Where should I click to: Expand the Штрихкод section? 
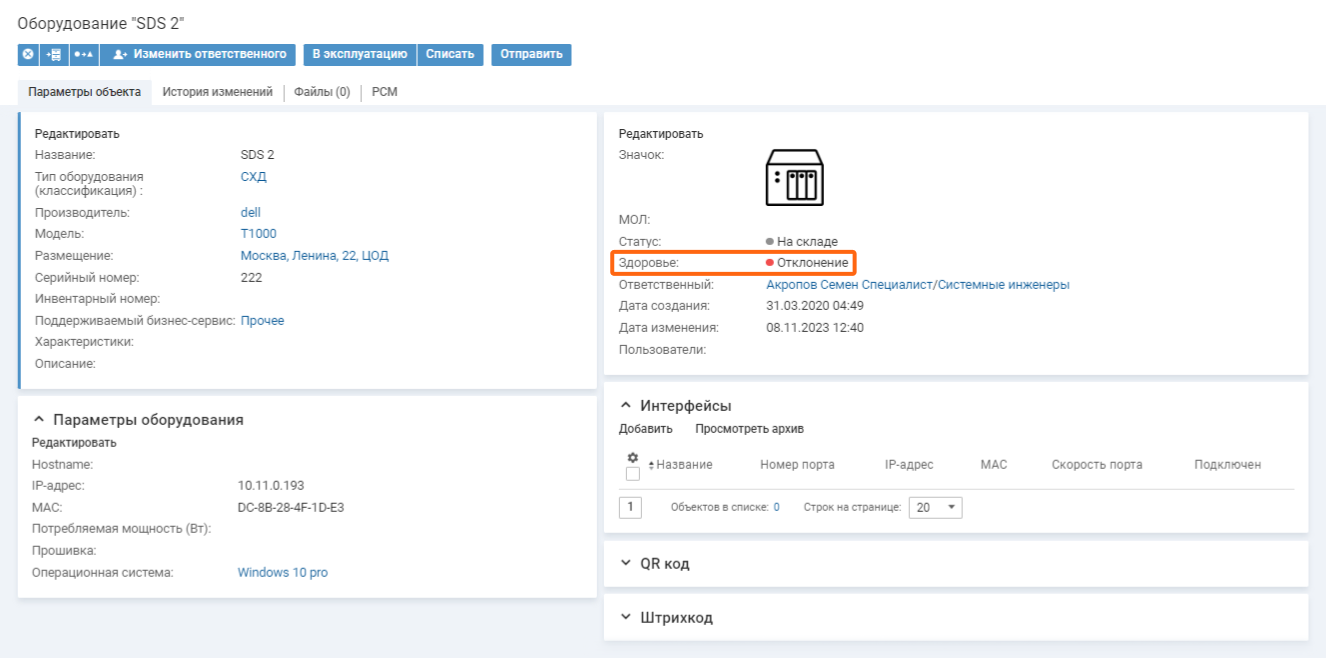click(x=626, y=618)
